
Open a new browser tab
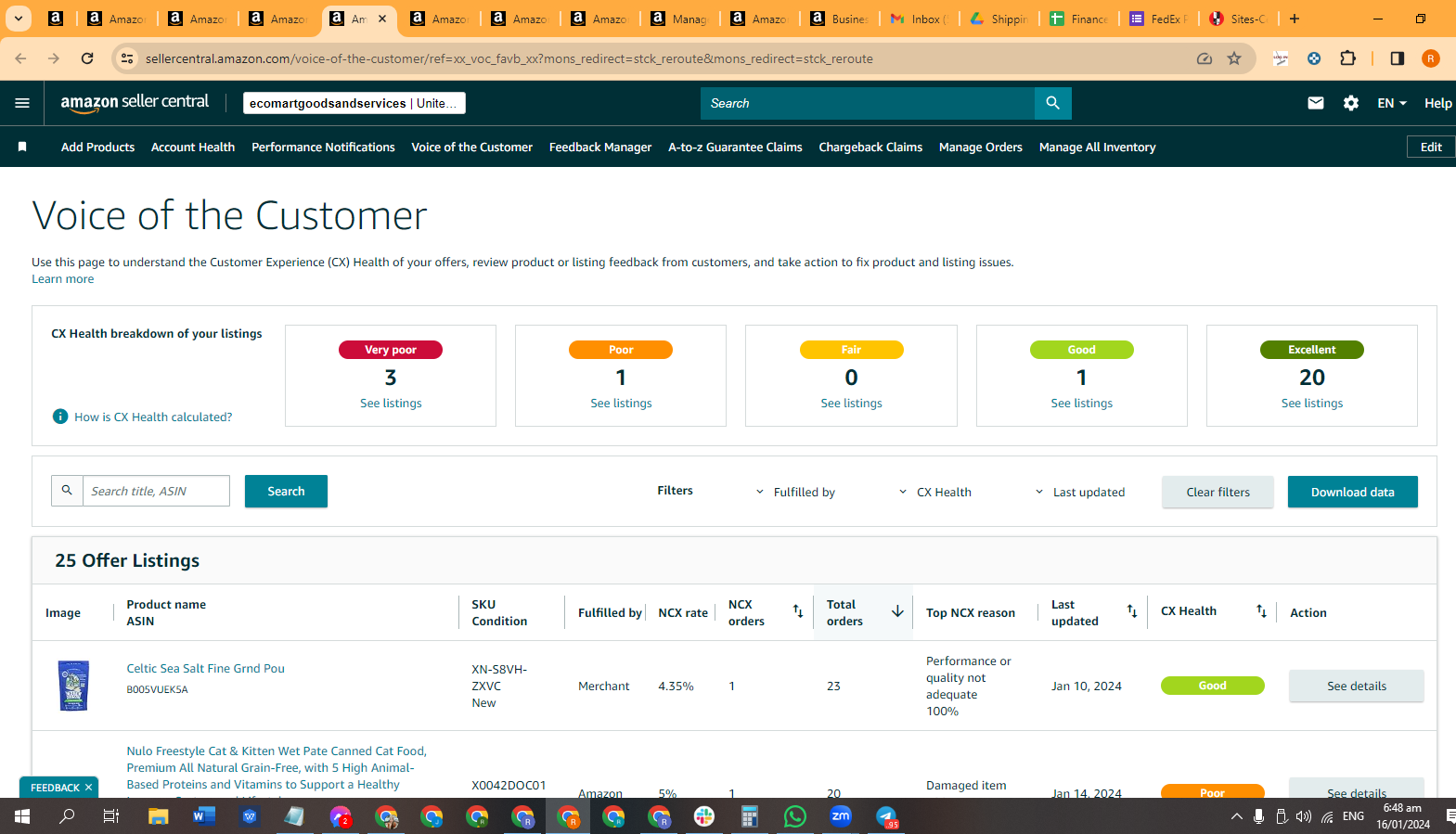click(x=1295, y=19)
